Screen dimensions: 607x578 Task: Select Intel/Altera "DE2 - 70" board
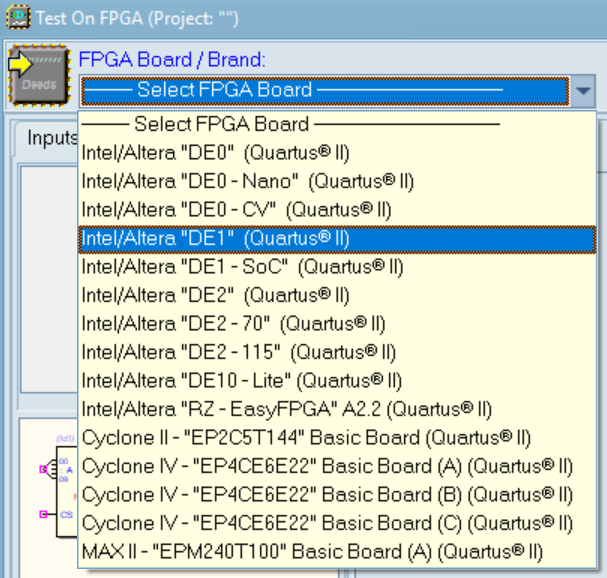point(337,324)
